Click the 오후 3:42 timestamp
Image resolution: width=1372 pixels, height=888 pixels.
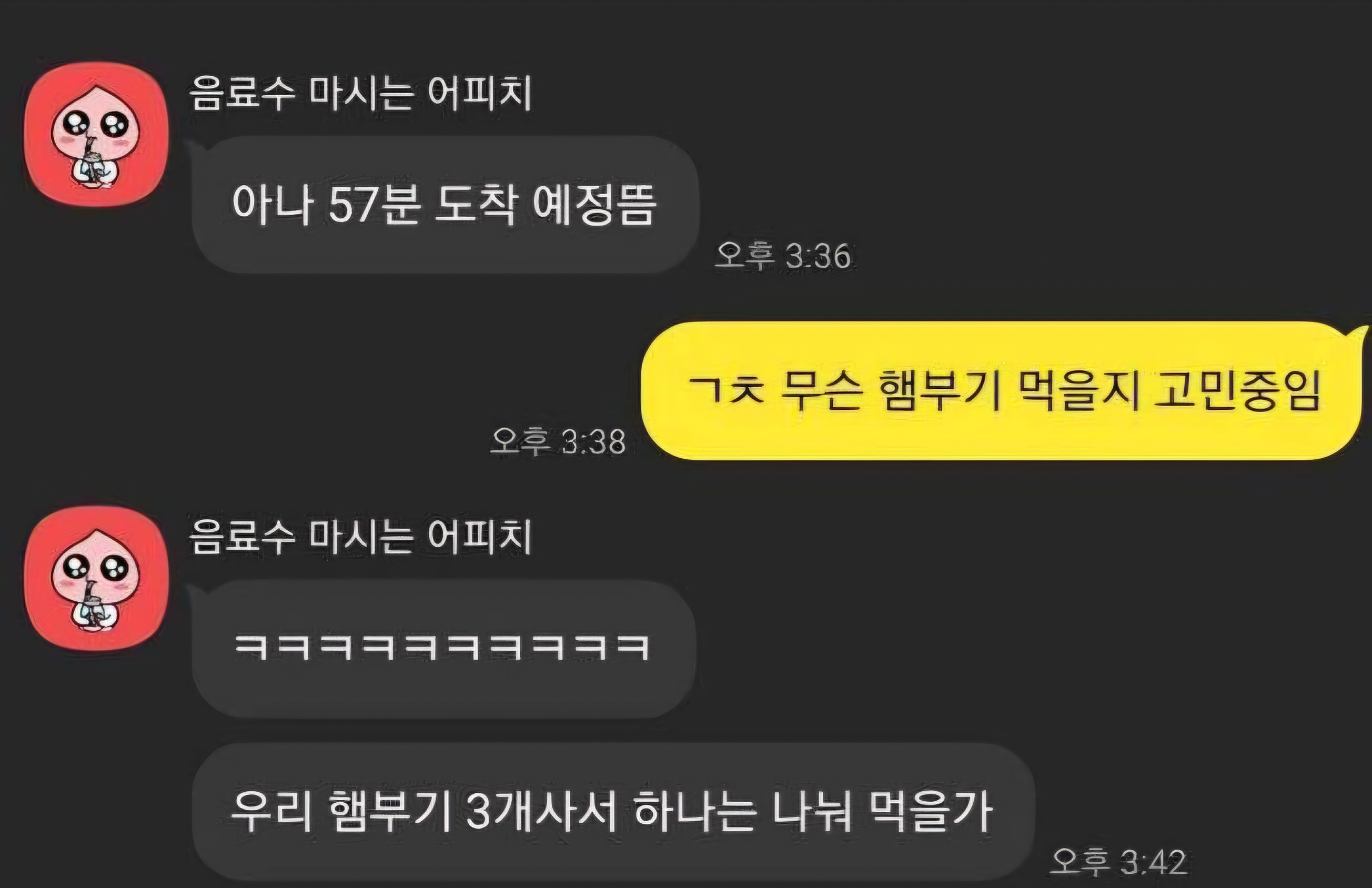tap(1118, 862)
